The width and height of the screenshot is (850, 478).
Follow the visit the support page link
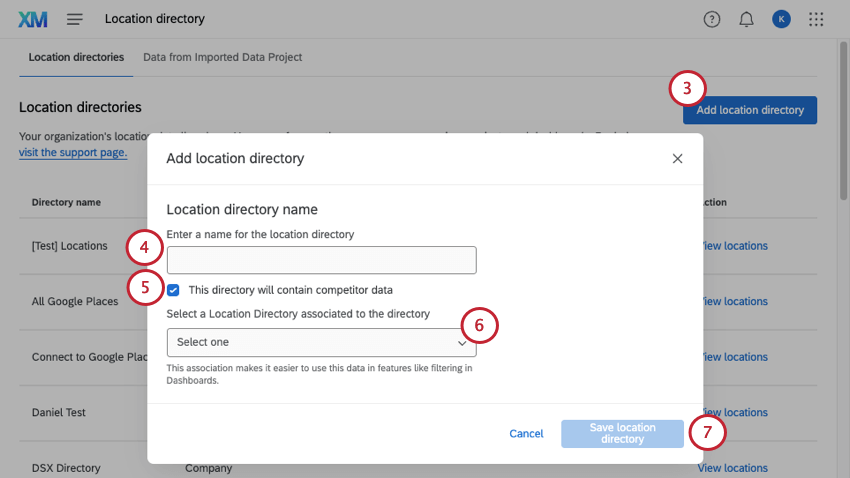[73, 153]
